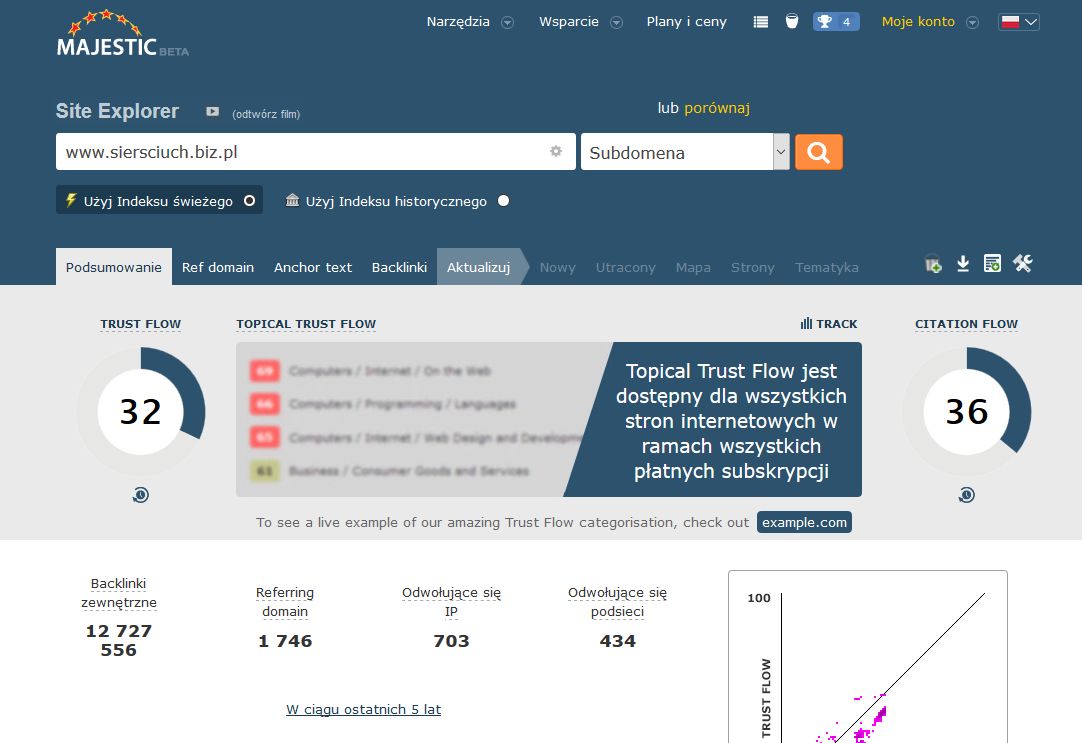This screenshot has width=1082, height=743.
Task: Expand the Wsparcie menu
Action: tap(581, 22)
